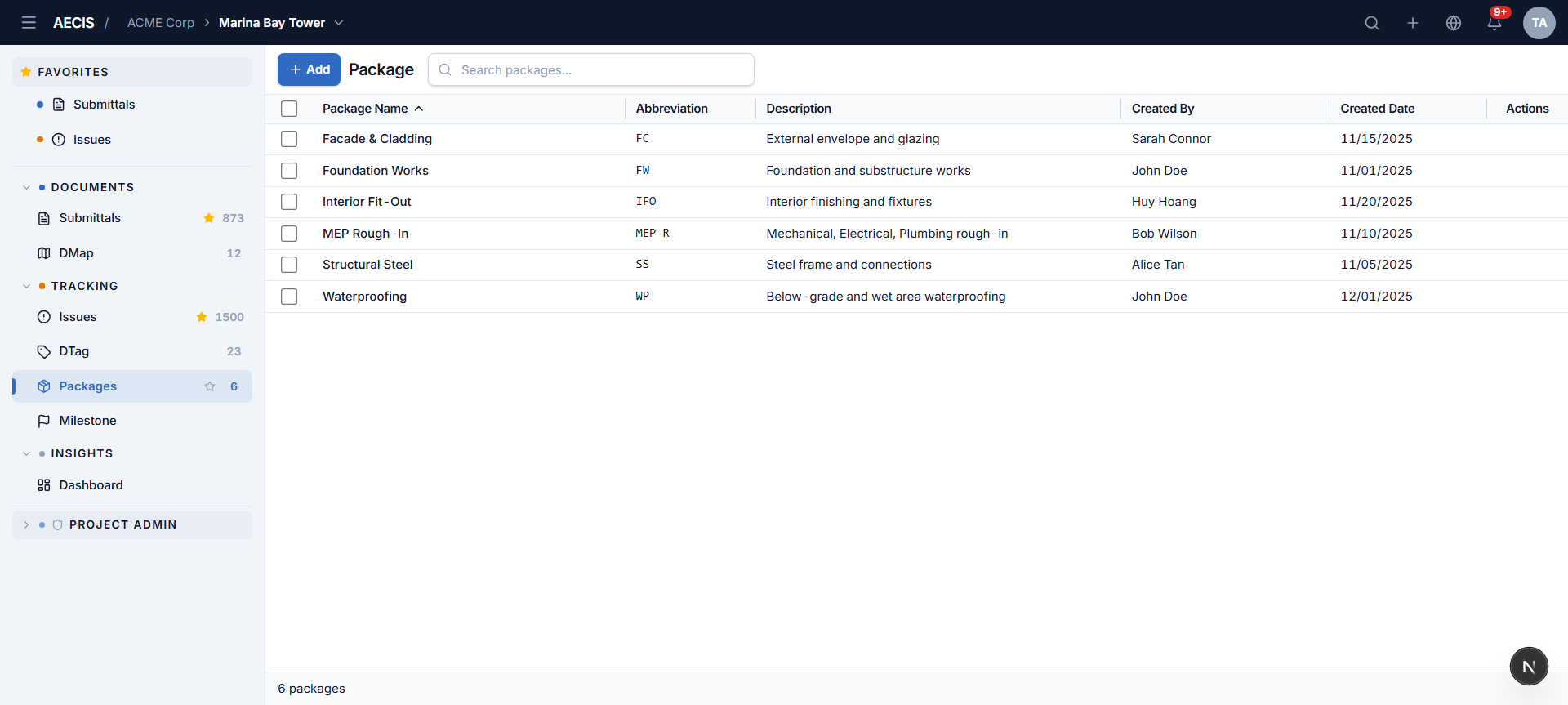Click the Issues icon under Tracking
This screenshot has height=705, width=1568.
44,317
